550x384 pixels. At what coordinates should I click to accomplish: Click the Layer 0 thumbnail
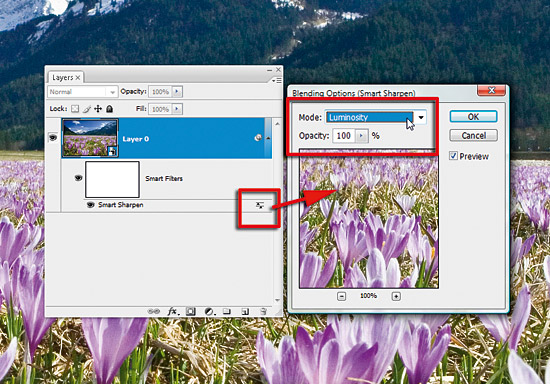[x=90, y=138]
